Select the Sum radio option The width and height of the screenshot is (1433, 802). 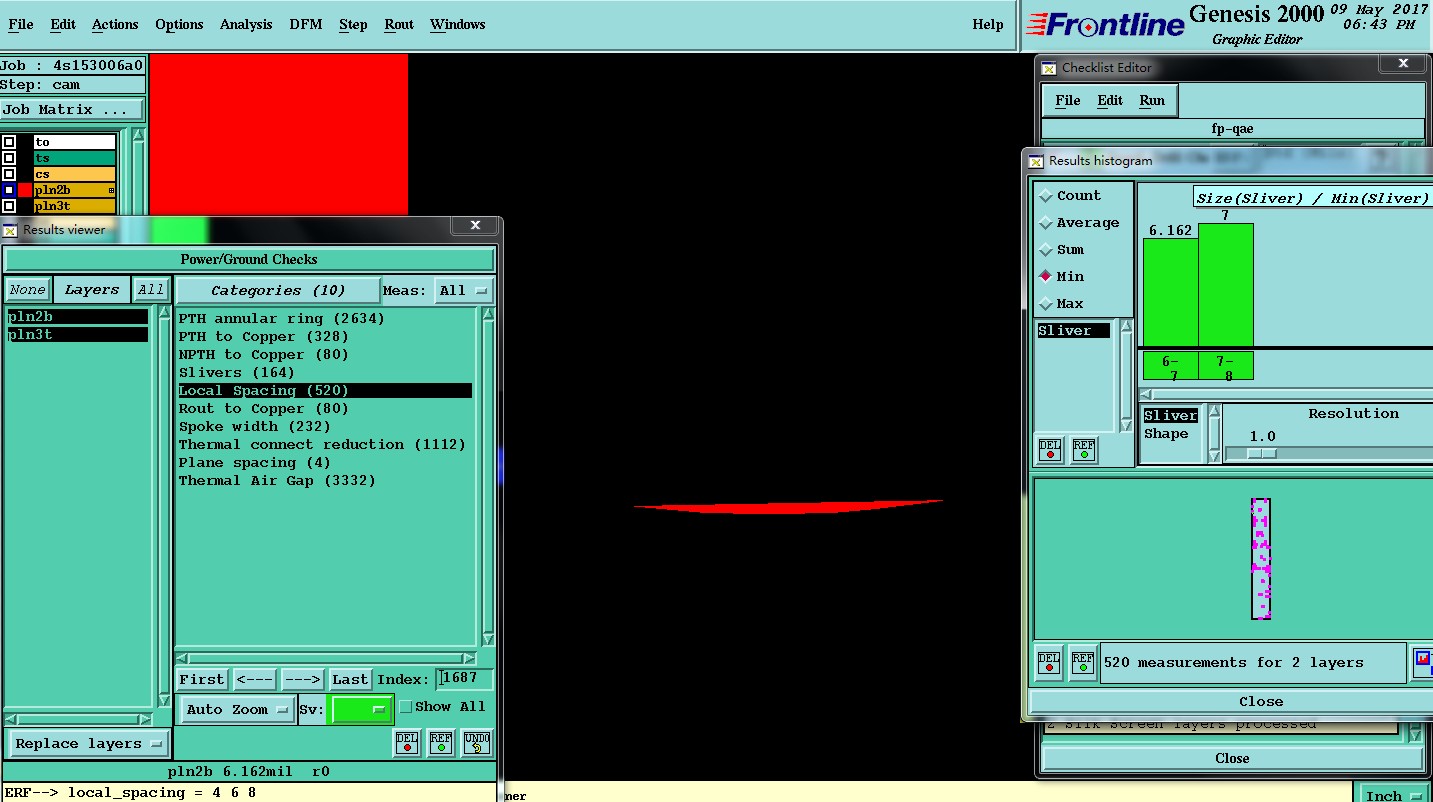pyautogui.click(x=1046, y=250)
